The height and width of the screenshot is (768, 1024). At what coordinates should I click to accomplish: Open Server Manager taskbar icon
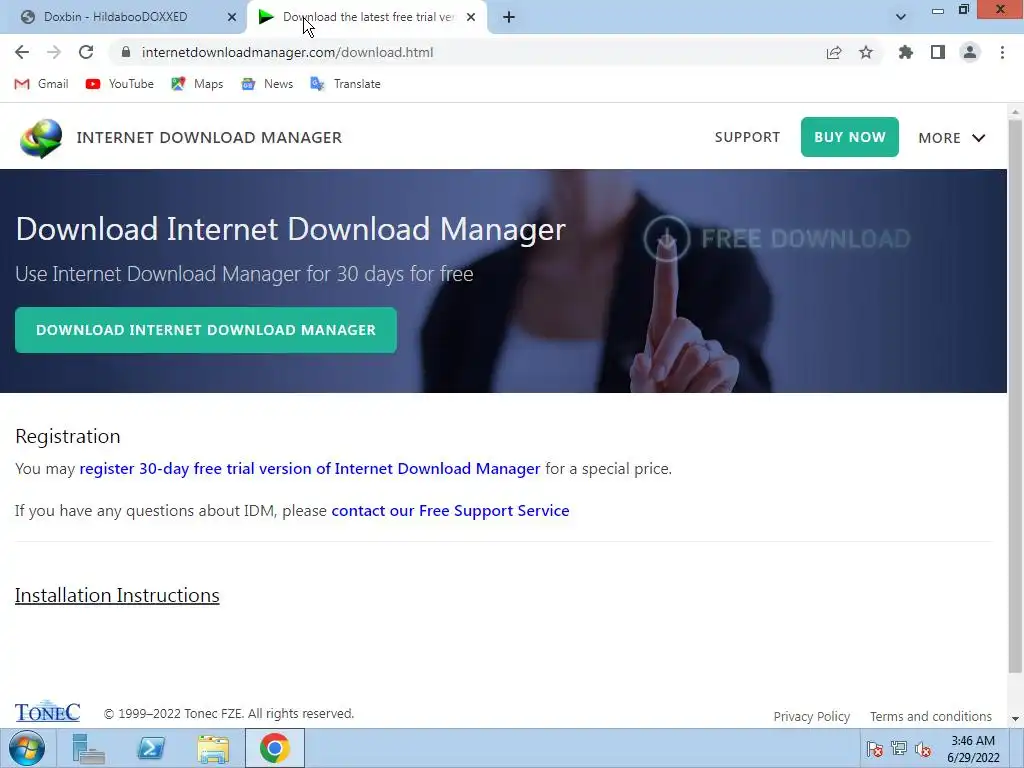88,748
